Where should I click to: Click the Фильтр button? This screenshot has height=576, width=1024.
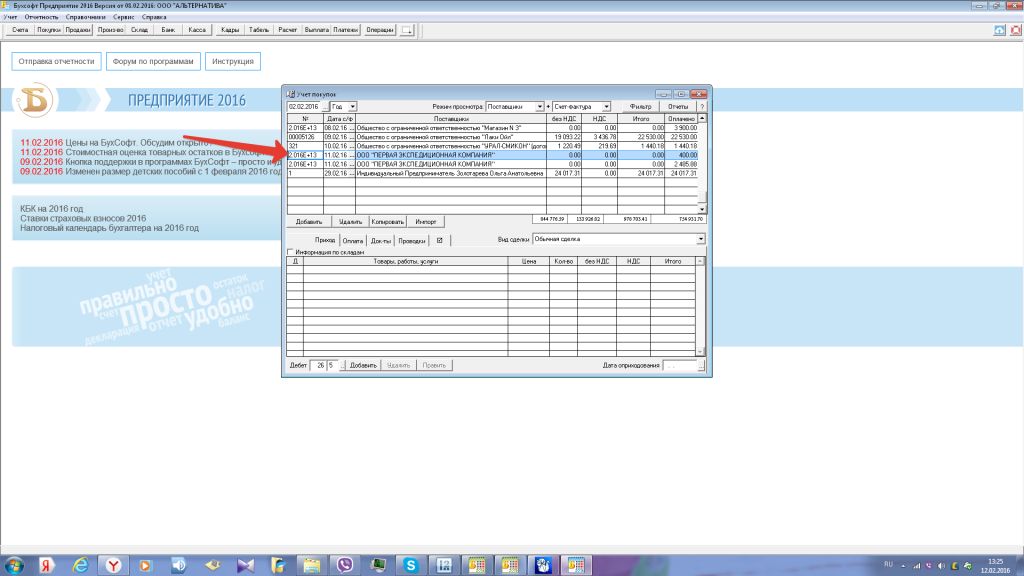(x=640, y=106)
